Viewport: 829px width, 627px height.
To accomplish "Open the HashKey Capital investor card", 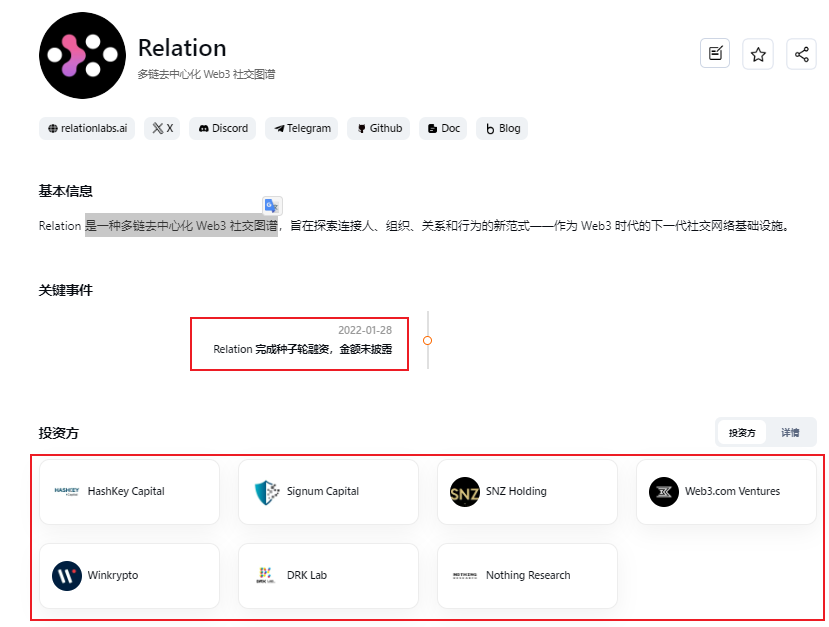I will tap(130, 492).
